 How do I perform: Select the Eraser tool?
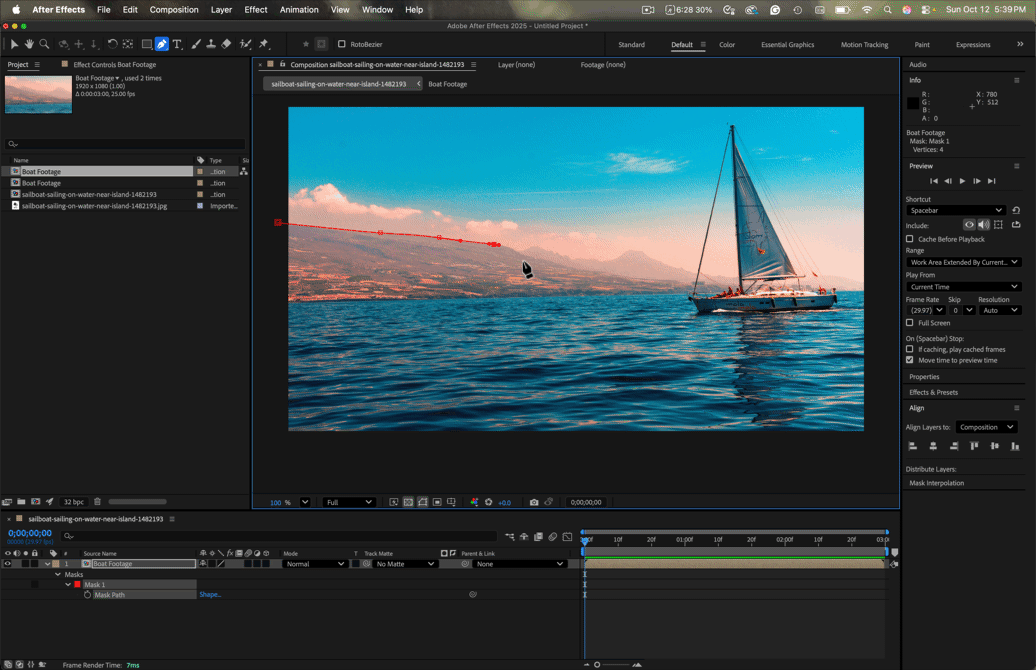(226, 44)
